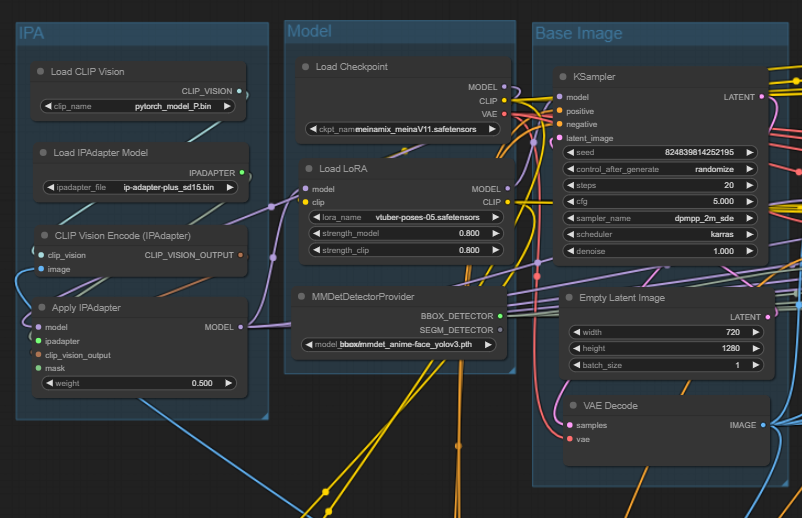Click the Empty Latent Image LATENT output socket
Viewport: 802px width, 518px height.
click(x=768, y=317)
